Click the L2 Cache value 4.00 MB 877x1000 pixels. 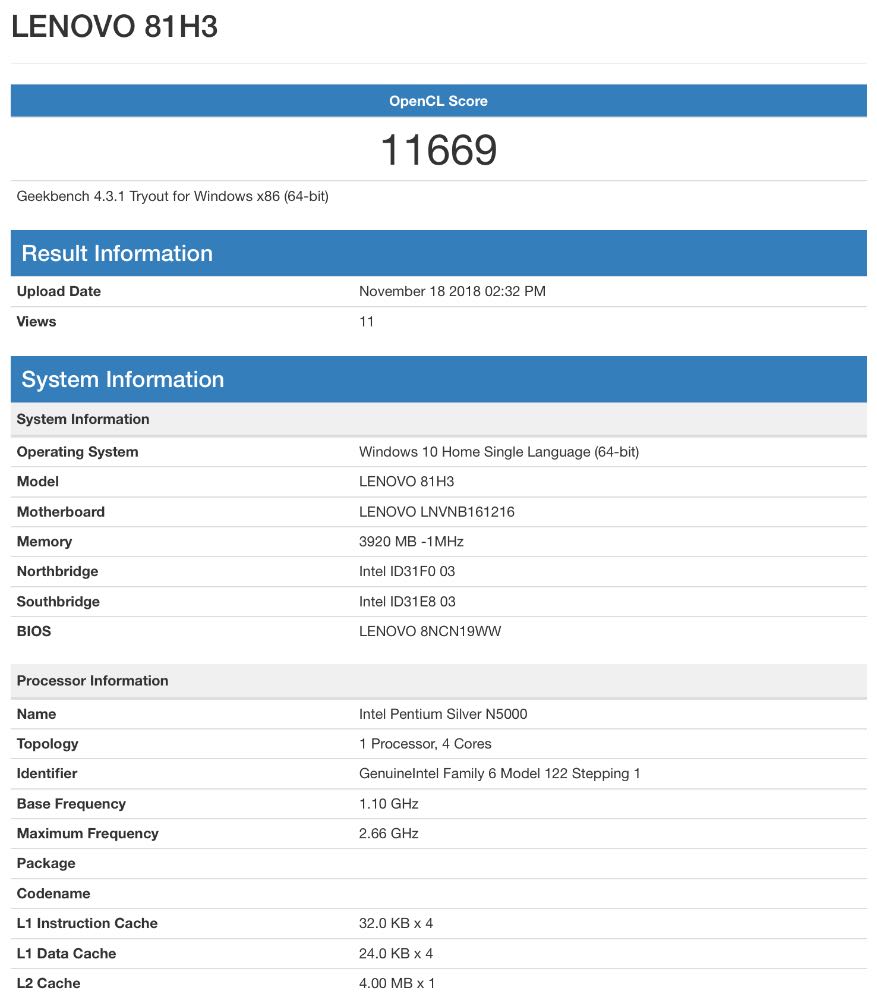pos(396,983)
